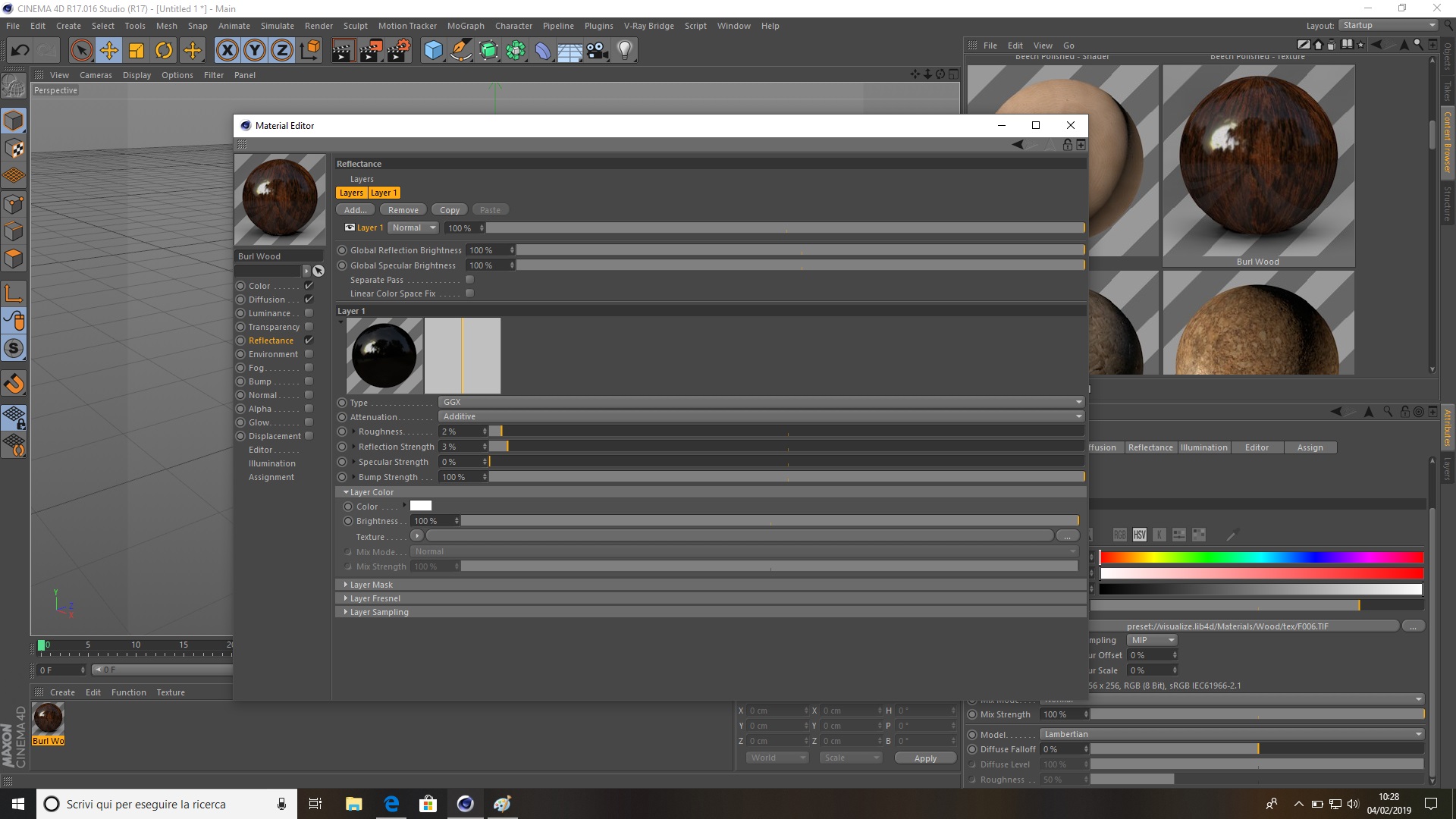
Task: Open the Attenuation Additive dropdown
Action: 761,416
